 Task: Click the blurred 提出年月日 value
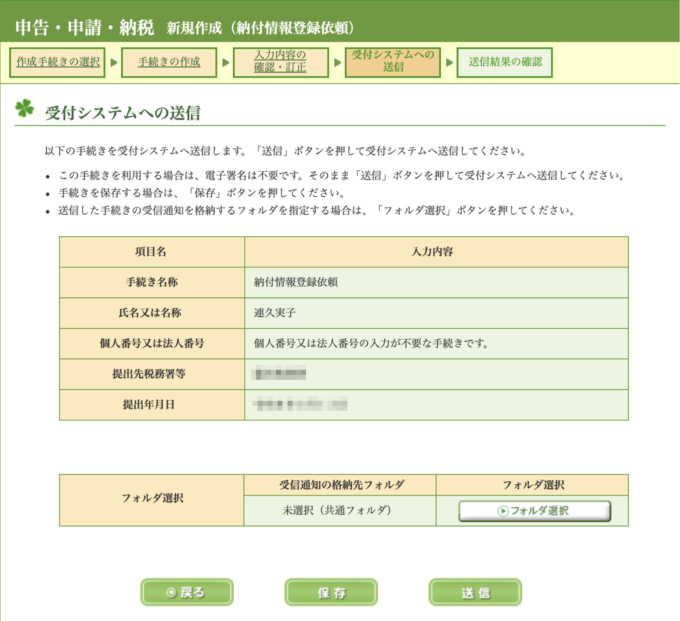click(x=301, y=404)
